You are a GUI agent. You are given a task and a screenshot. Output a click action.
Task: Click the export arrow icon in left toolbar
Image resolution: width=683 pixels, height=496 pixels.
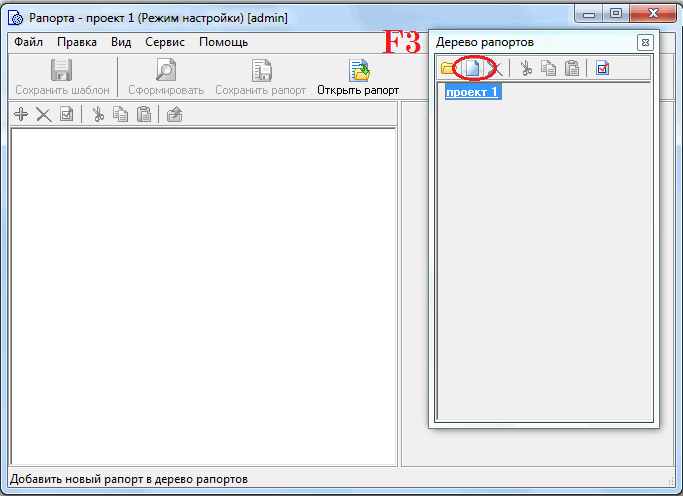pos(174,115)
